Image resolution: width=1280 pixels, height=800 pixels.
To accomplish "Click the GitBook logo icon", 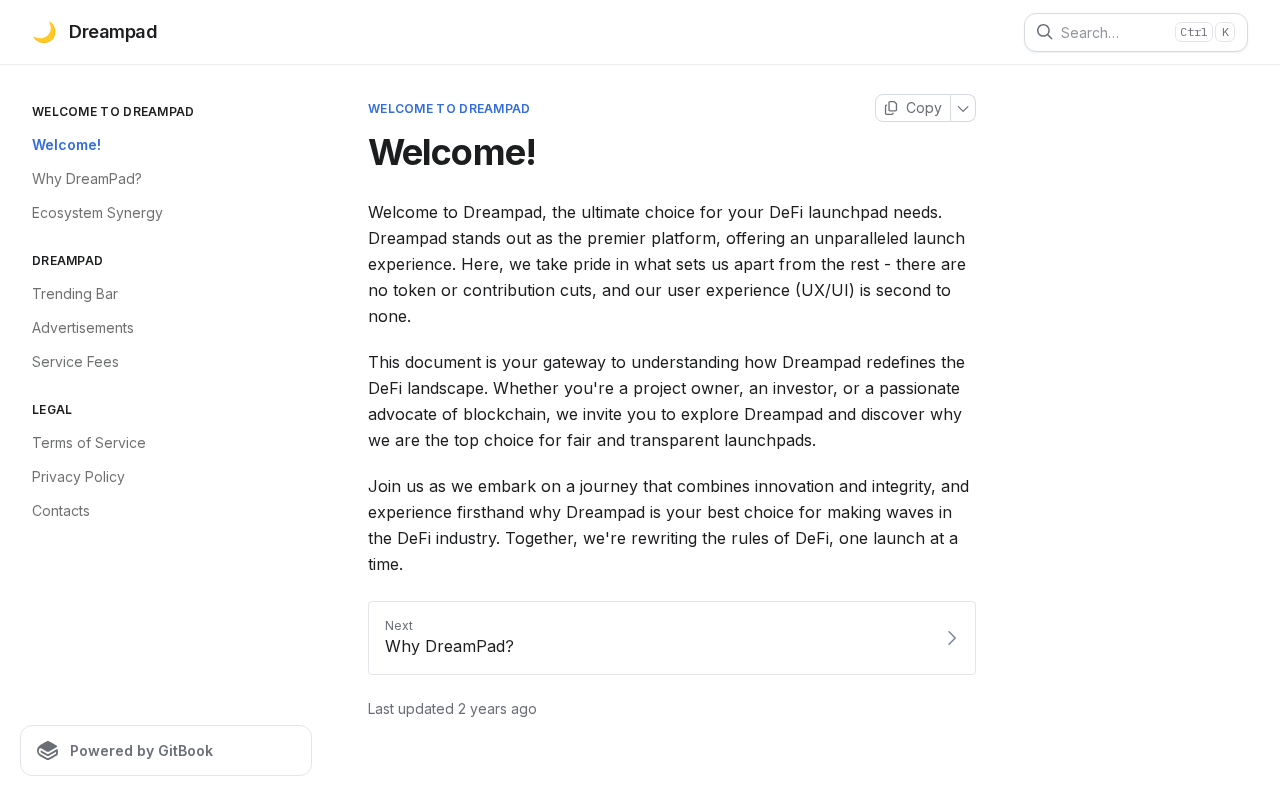I will [x=48, y=751].
